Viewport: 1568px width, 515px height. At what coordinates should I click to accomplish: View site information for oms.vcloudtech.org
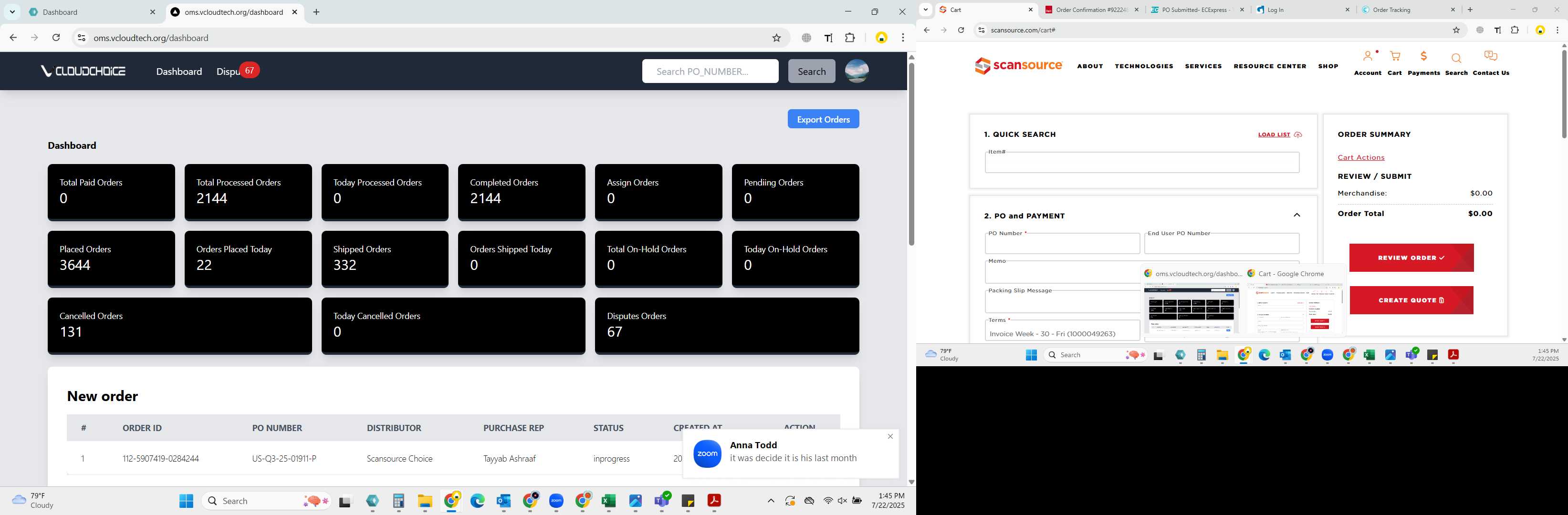pyautogui.click(x=81, y=38)
